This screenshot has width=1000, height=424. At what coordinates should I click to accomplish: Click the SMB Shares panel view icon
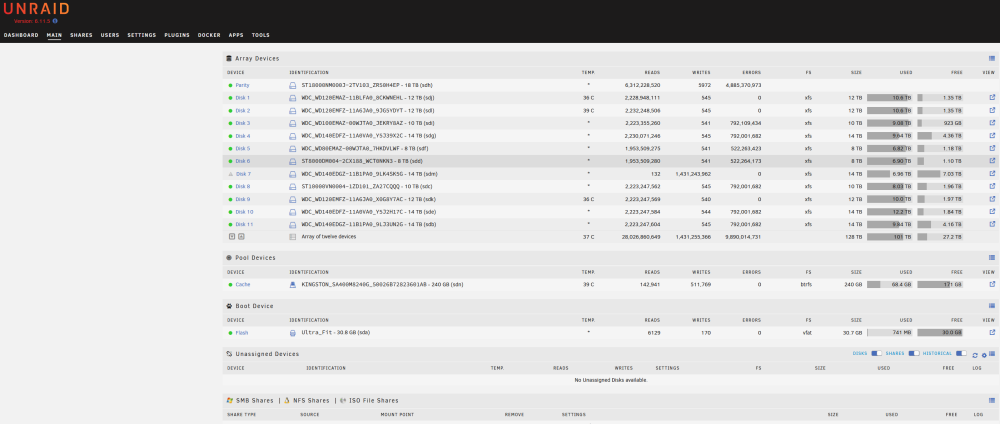coord(992,400)
